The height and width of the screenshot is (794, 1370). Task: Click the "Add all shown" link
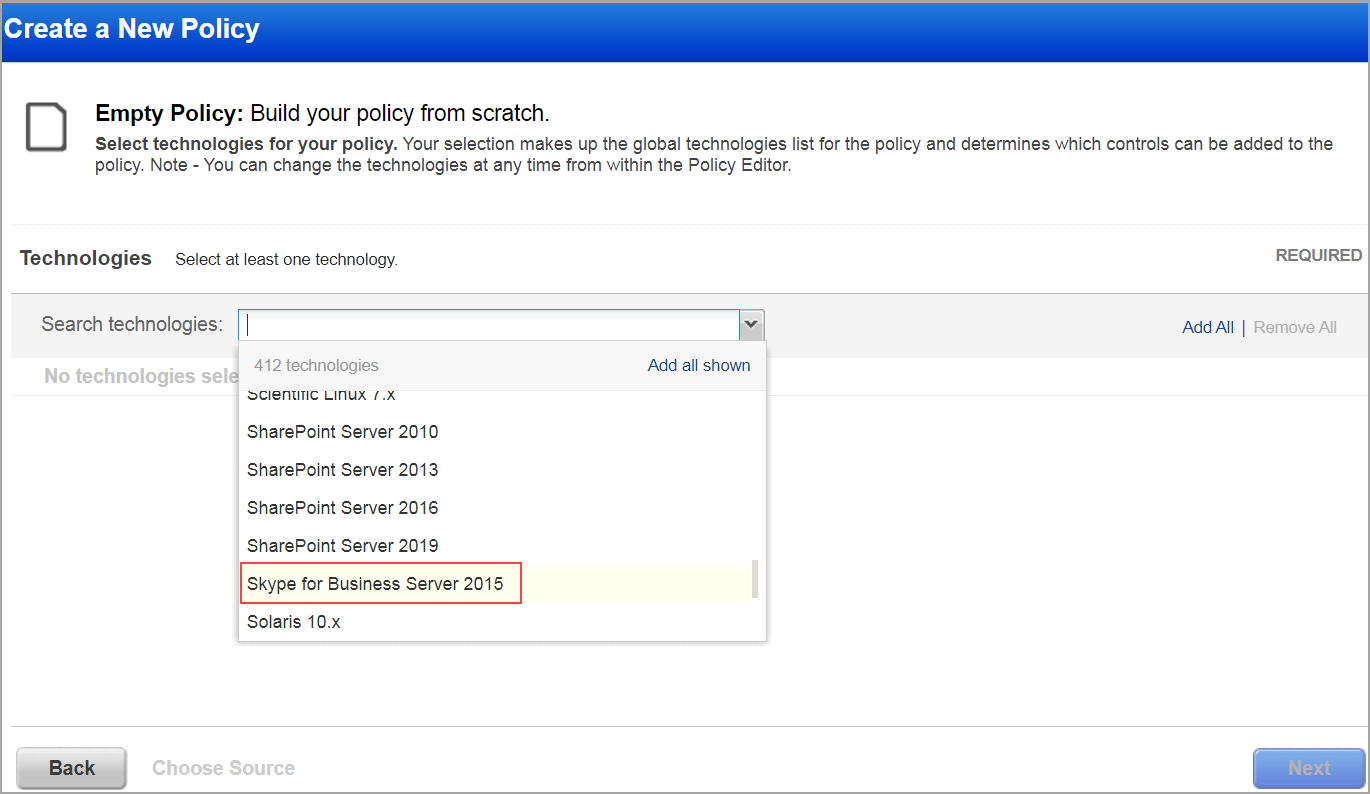pos(698,365)
